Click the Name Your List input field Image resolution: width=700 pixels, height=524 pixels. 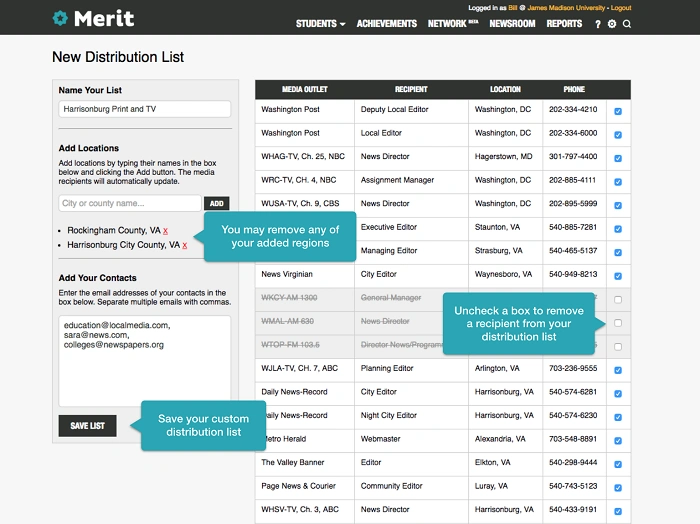coord(145,109)
